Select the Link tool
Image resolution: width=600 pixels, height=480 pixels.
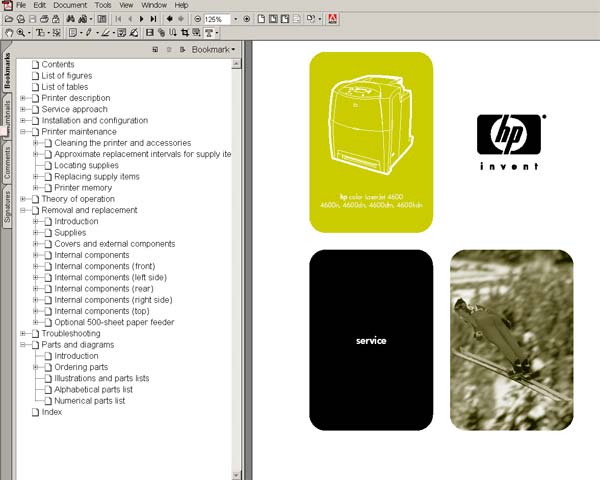click(161, 33)
